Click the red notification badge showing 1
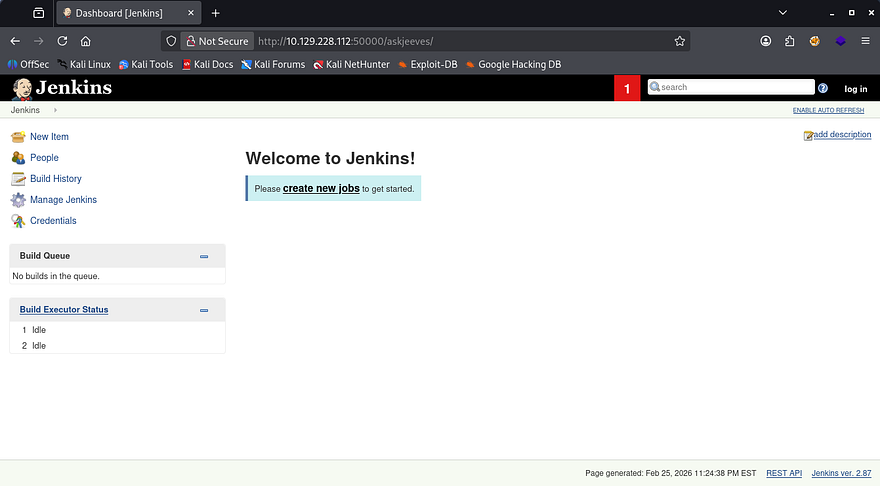 pos(627,88)
